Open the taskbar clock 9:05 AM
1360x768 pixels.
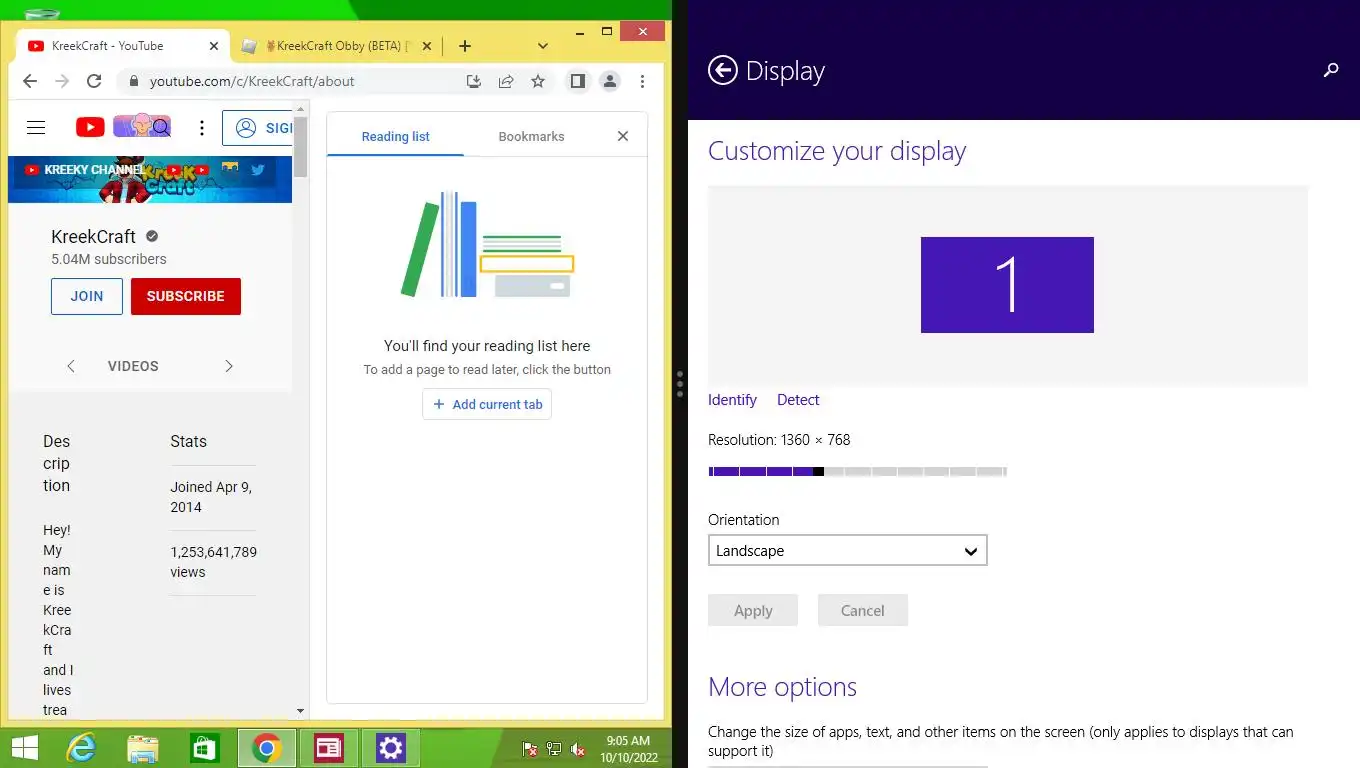coord(628,749)
